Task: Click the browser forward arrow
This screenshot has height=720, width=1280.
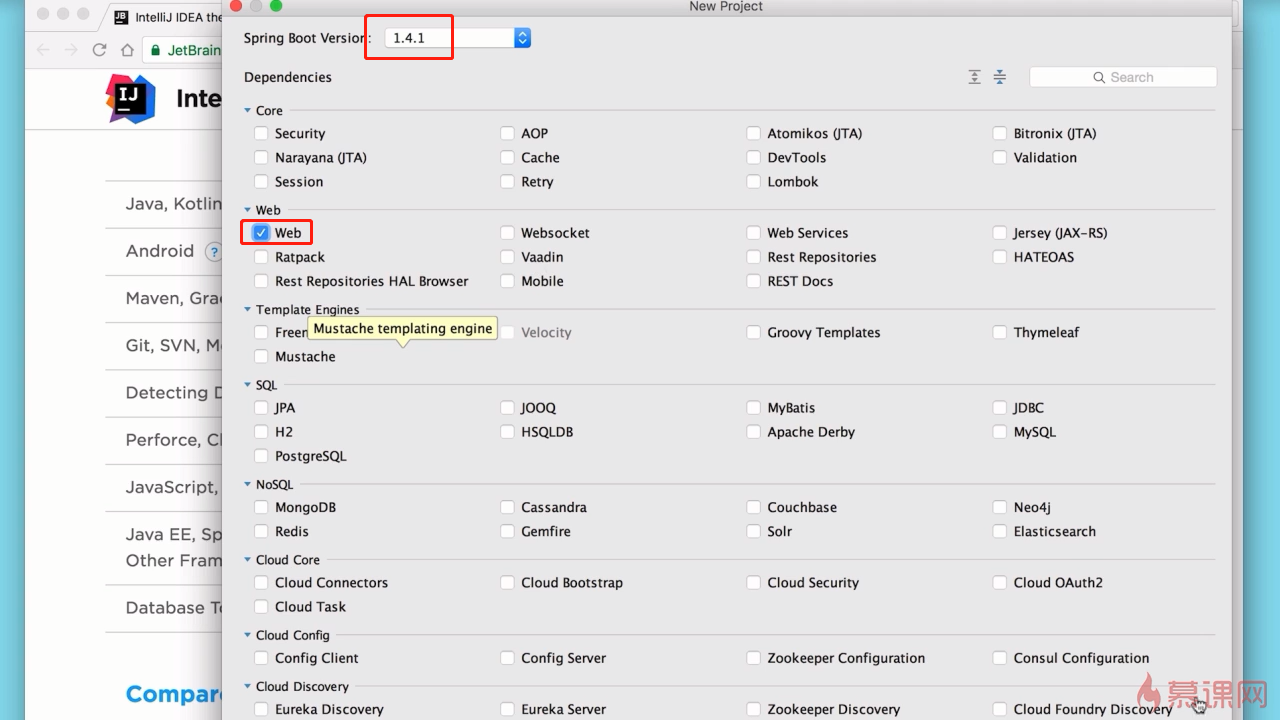Action: (x=71, y=50)
